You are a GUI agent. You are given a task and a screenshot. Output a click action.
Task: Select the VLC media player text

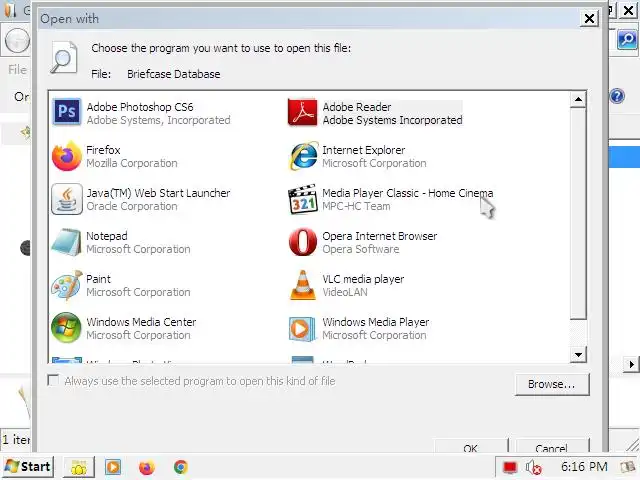pyautogui.click(x=363, y=279)
